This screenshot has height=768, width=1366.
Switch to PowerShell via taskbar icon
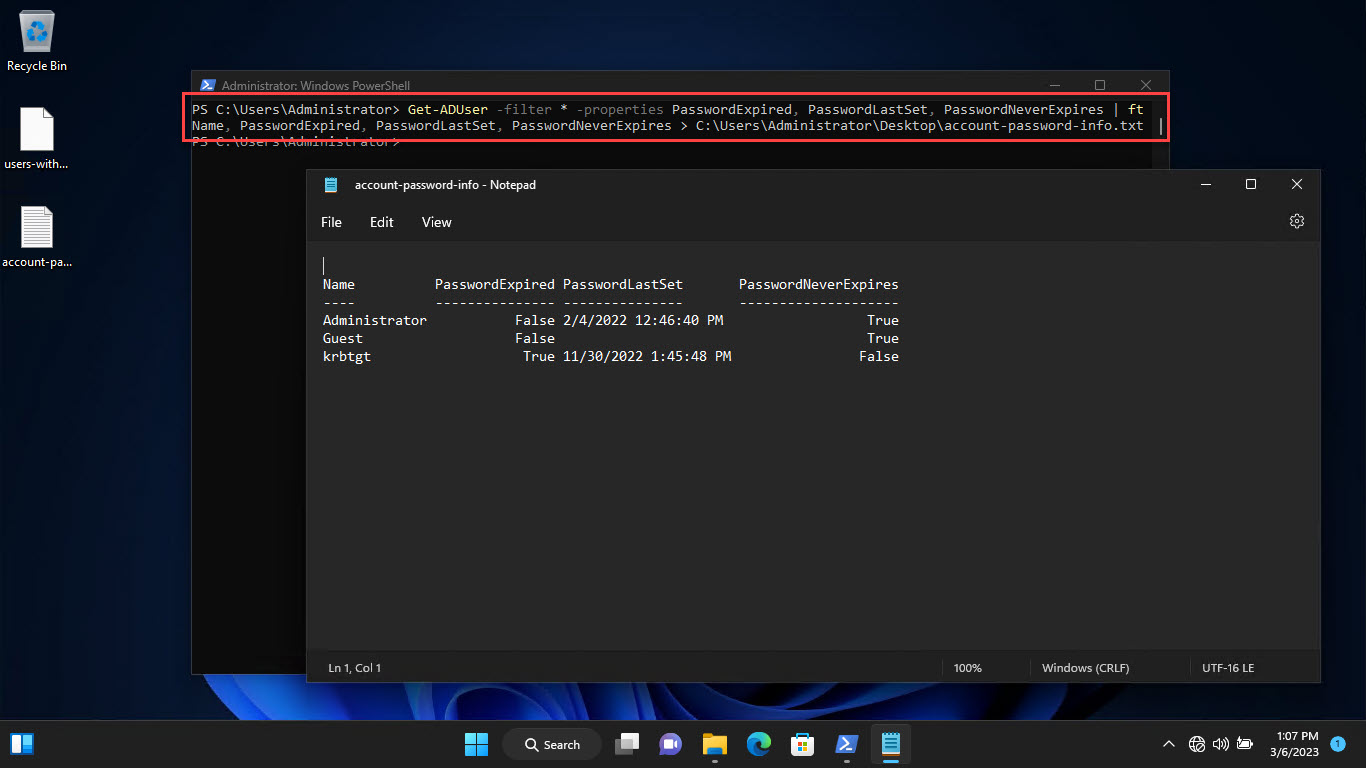point(846,744)
